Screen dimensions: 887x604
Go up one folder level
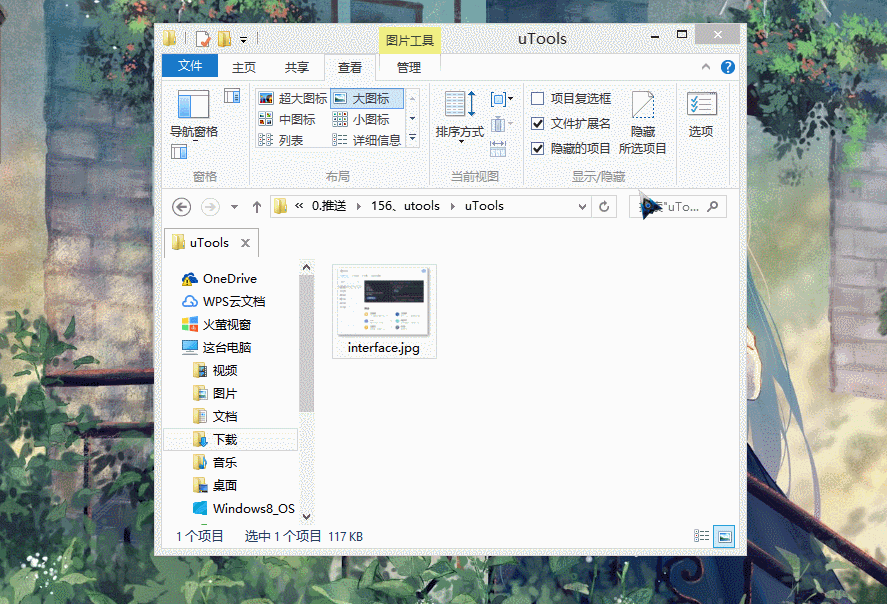pos(257,207)
